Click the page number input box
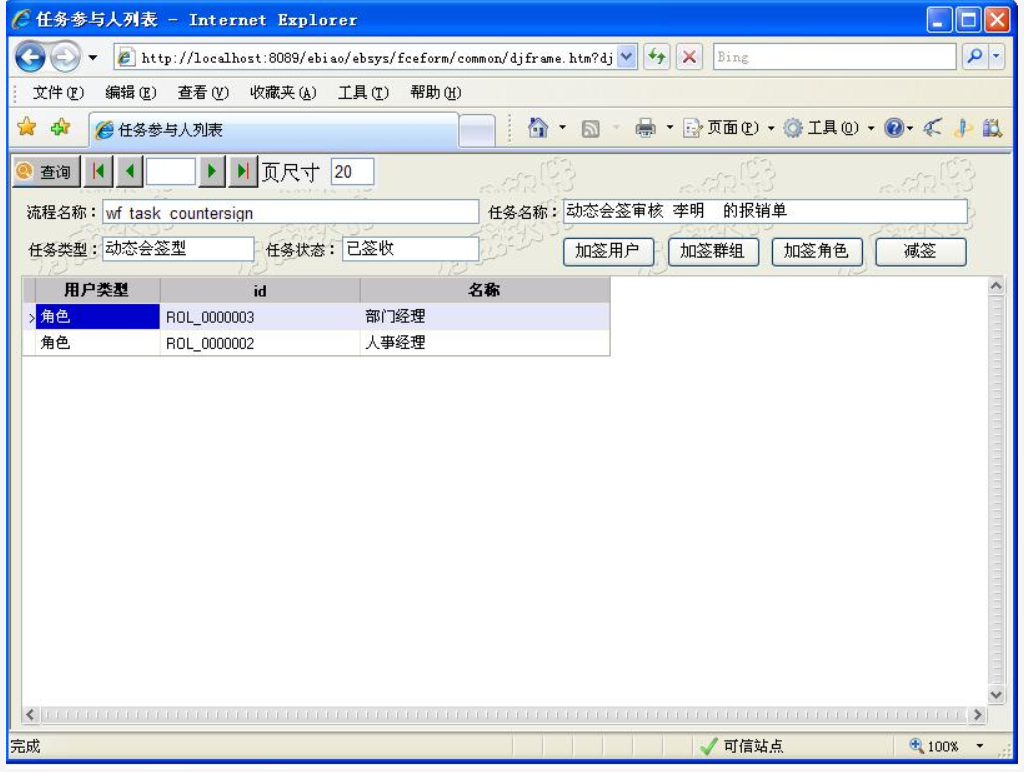 coord(170,172)
